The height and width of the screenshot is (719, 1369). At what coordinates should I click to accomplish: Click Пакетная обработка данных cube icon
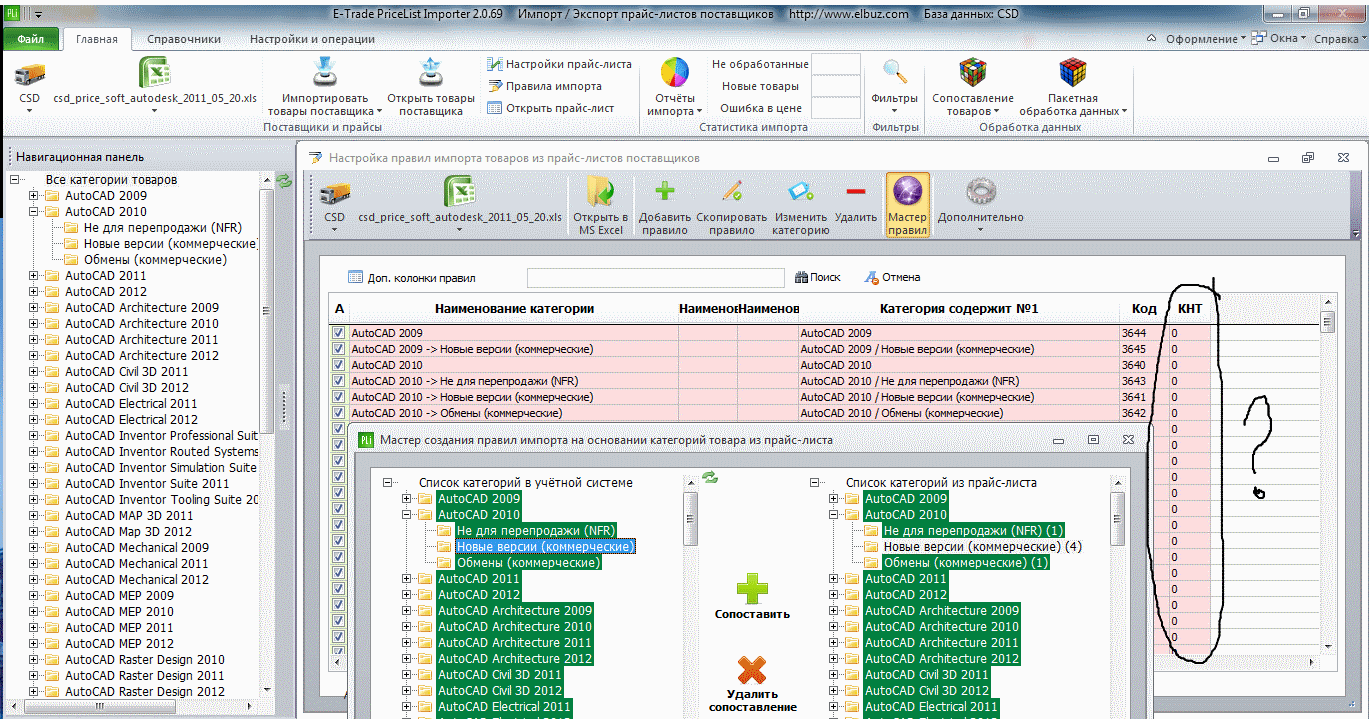pyautogui.click(x=1073, y=73)
